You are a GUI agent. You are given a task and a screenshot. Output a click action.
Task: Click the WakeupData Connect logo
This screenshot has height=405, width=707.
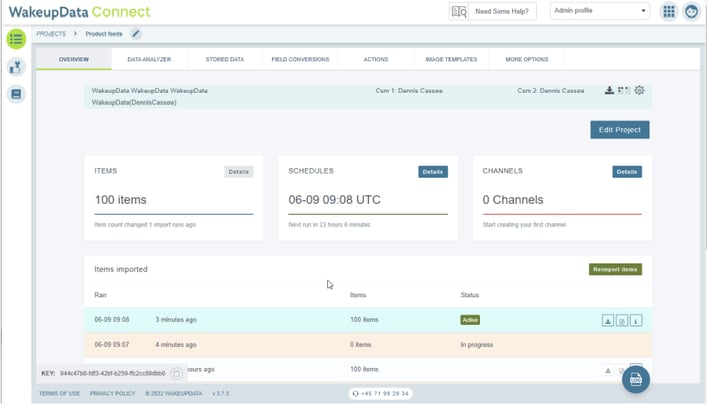(x=79, y=12)
